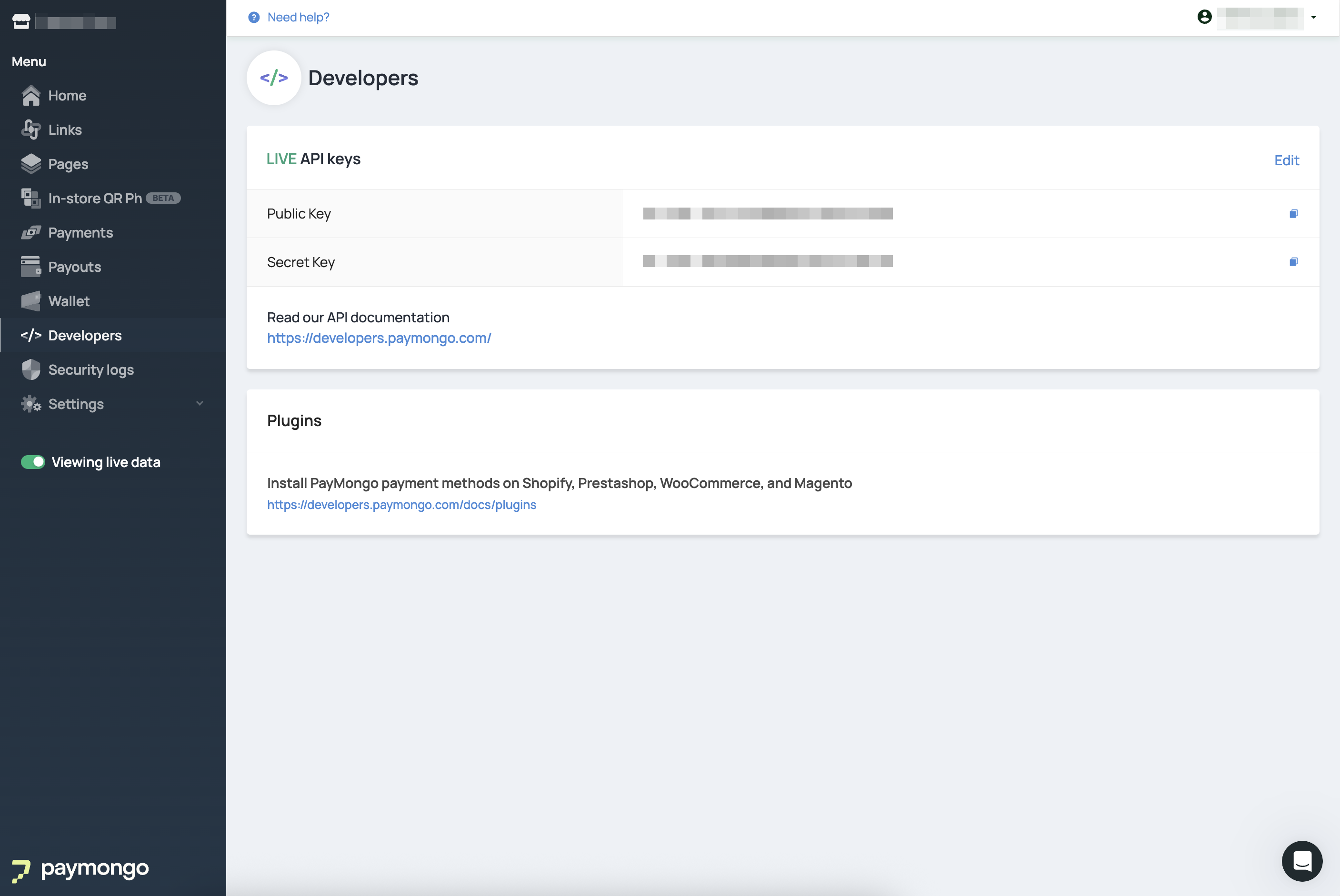Click the Wallet icon in sidebar
The image size is (1340, 896).
pos(31,301)
